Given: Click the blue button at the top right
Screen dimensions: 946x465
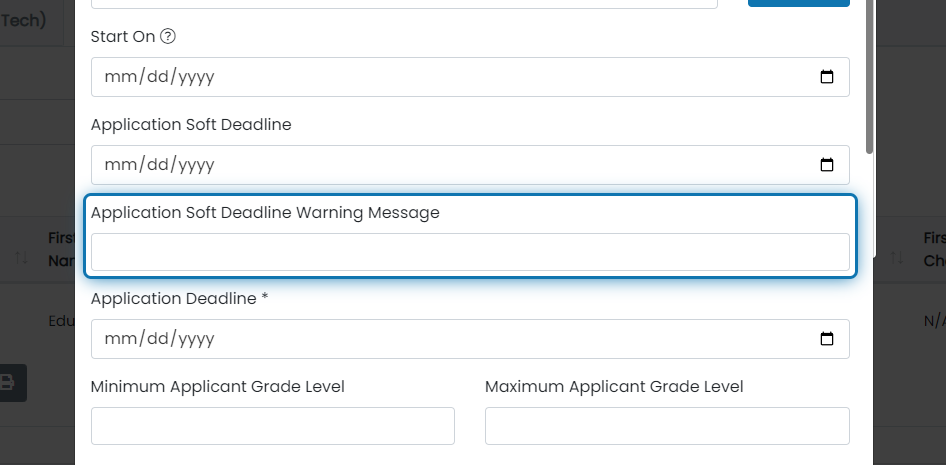Looking at the screenshot, I should (799, 3).
